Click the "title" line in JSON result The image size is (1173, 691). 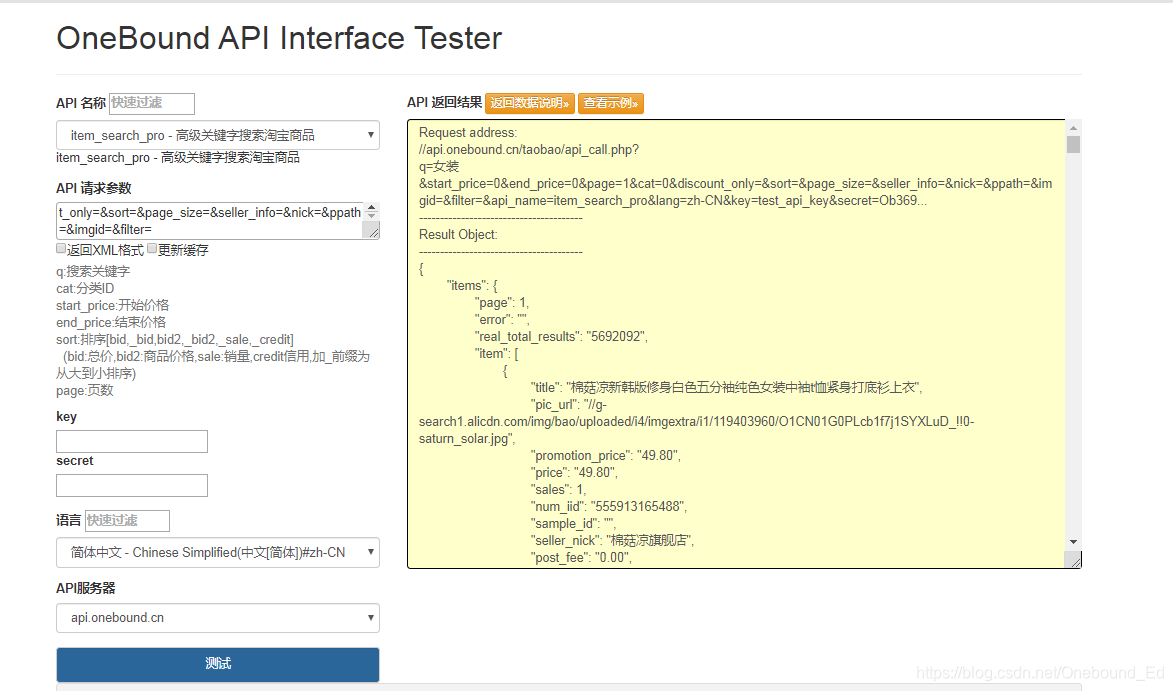tap(726, 387)
